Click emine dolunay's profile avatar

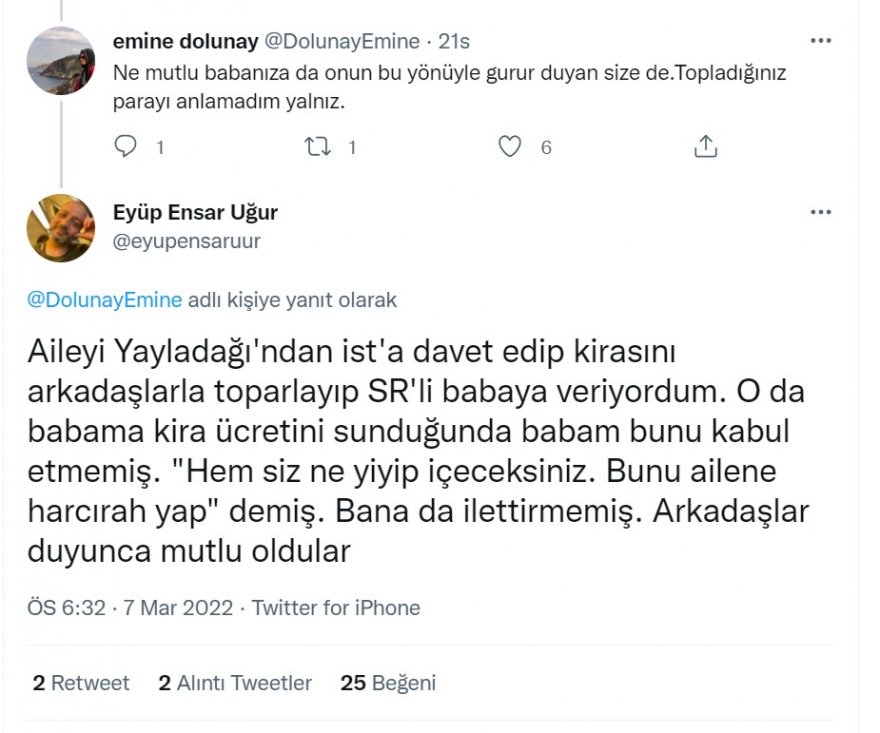(61, 61)
